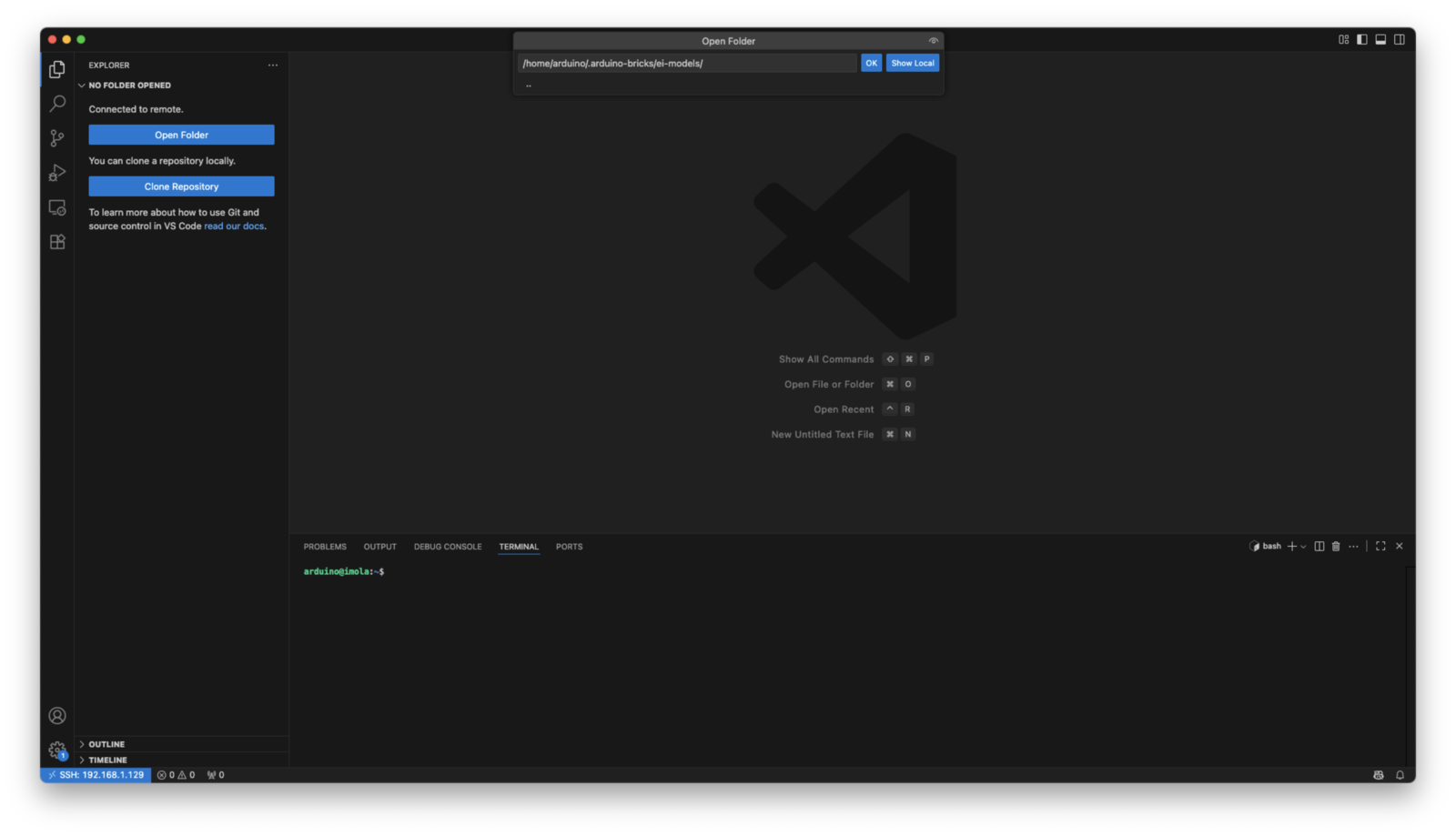Click the Clone Repository button
Screen dimensions: 1456x836
pos(181,186)
